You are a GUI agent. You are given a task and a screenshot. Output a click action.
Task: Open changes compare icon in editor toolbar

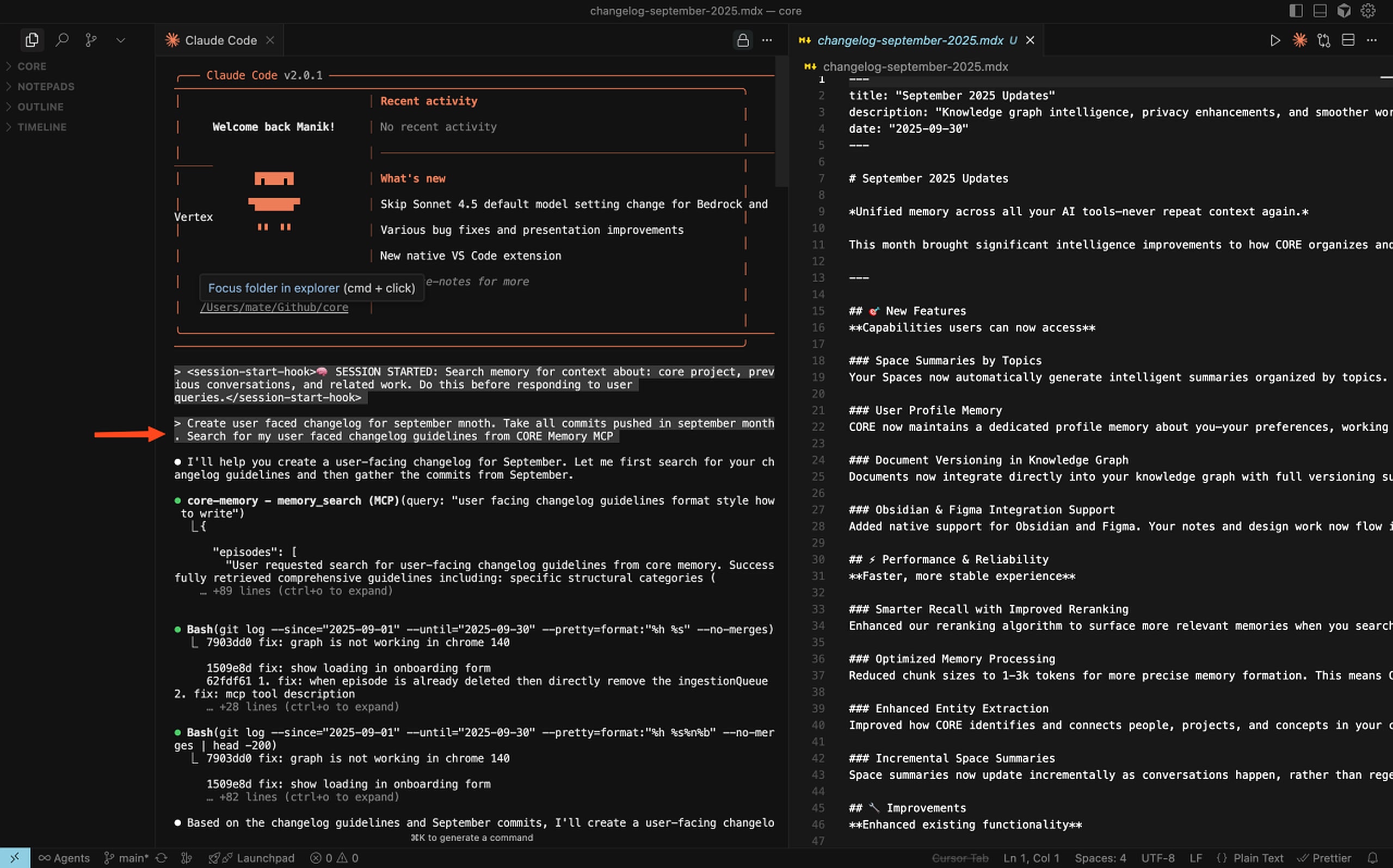[1323, 40]
